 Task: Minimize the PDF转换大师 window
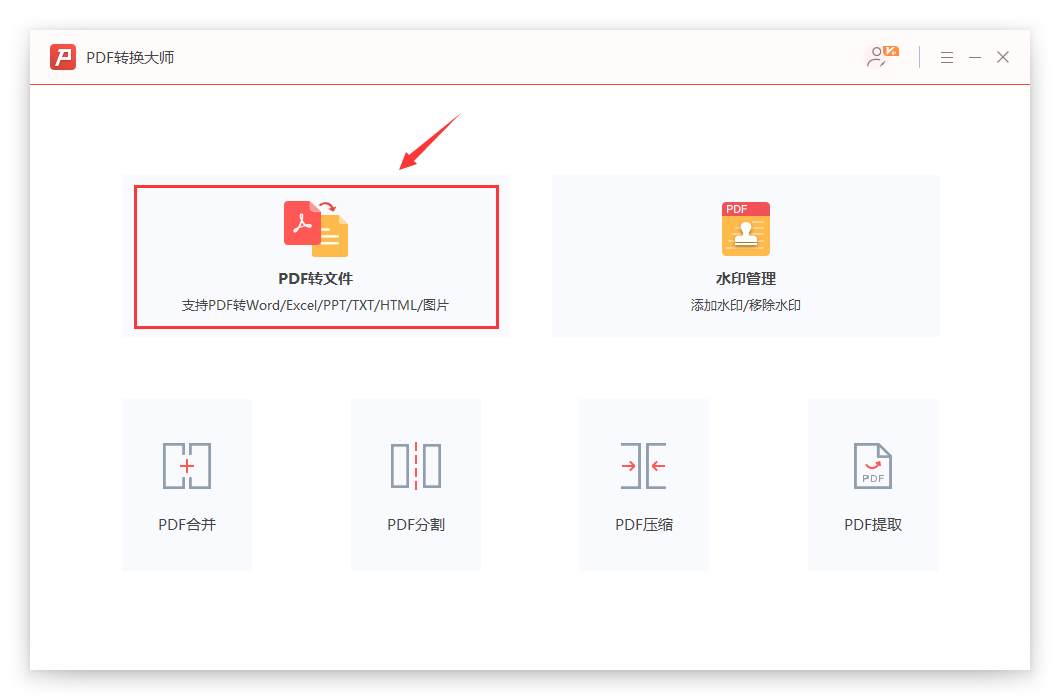(x=974, y=58)
